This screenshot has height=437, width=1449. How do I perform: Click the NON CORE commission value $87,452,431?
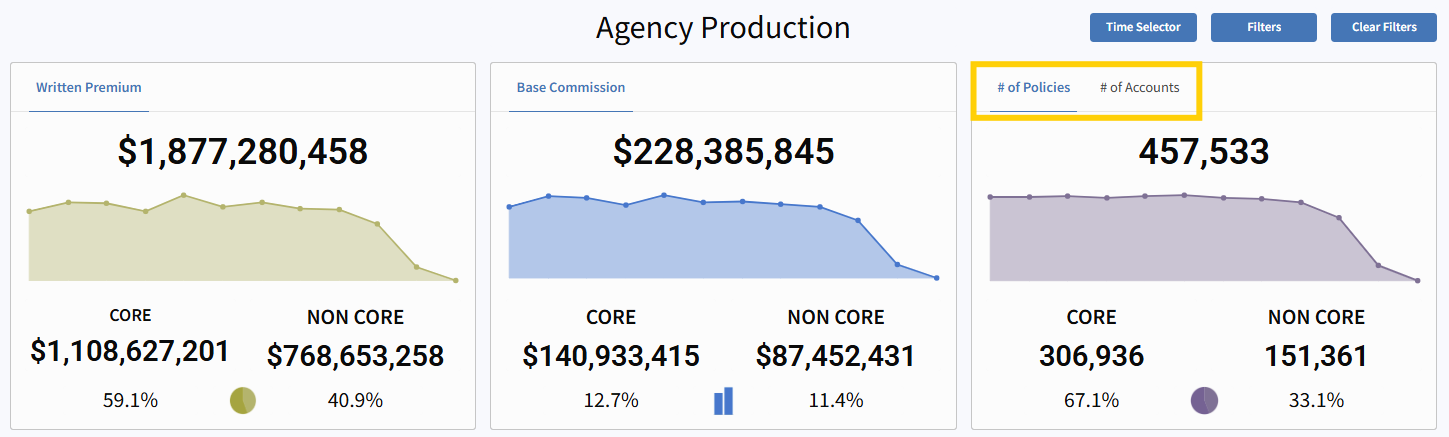click(836, 355)
